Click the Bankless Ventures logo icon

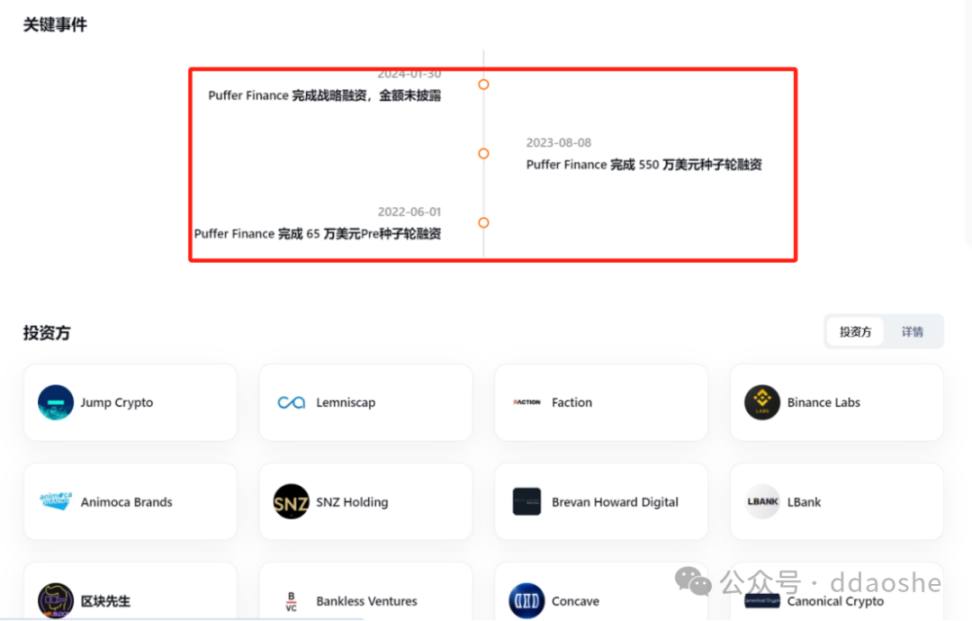[x=291, y=601]
